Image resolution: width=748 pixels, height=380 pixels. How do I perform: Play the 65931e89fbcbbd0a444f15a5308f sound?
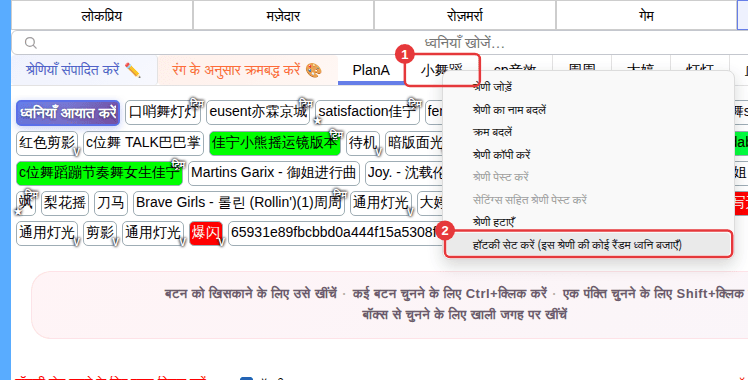pos(336,233)
